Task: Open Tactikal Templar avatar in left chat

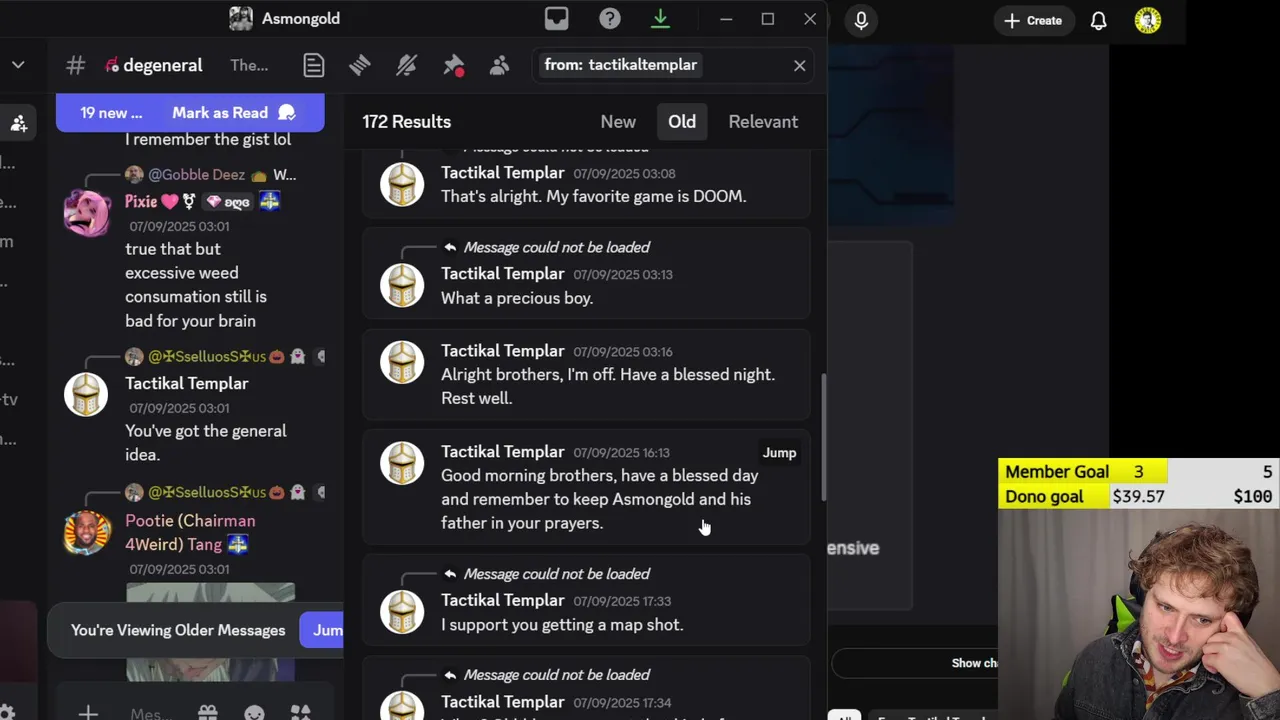Action: point(86,394)
